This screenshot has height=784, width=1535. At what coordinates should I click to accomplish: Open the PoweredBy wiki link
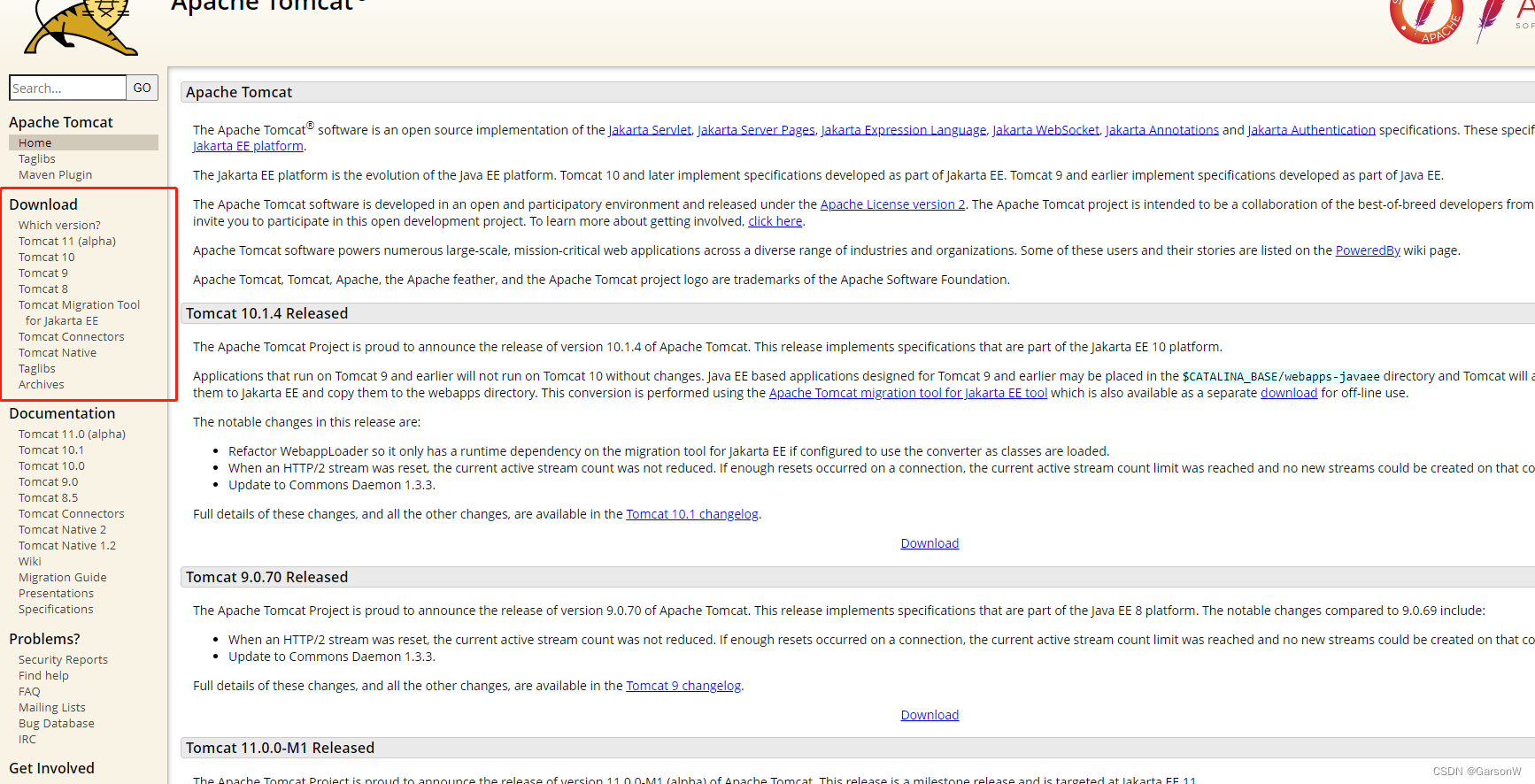(x=1368, y=250)
